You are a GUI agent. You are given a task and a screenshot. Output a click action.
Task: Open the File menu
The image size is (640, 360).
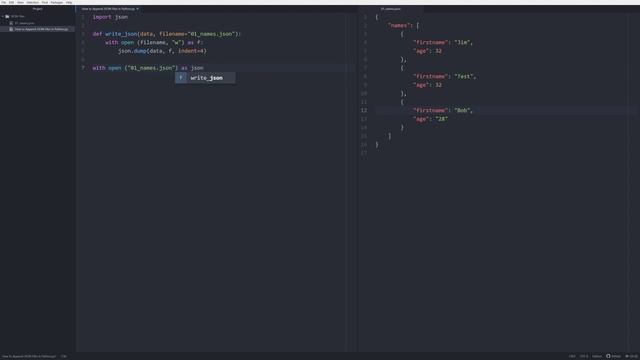tap(3, 2)
